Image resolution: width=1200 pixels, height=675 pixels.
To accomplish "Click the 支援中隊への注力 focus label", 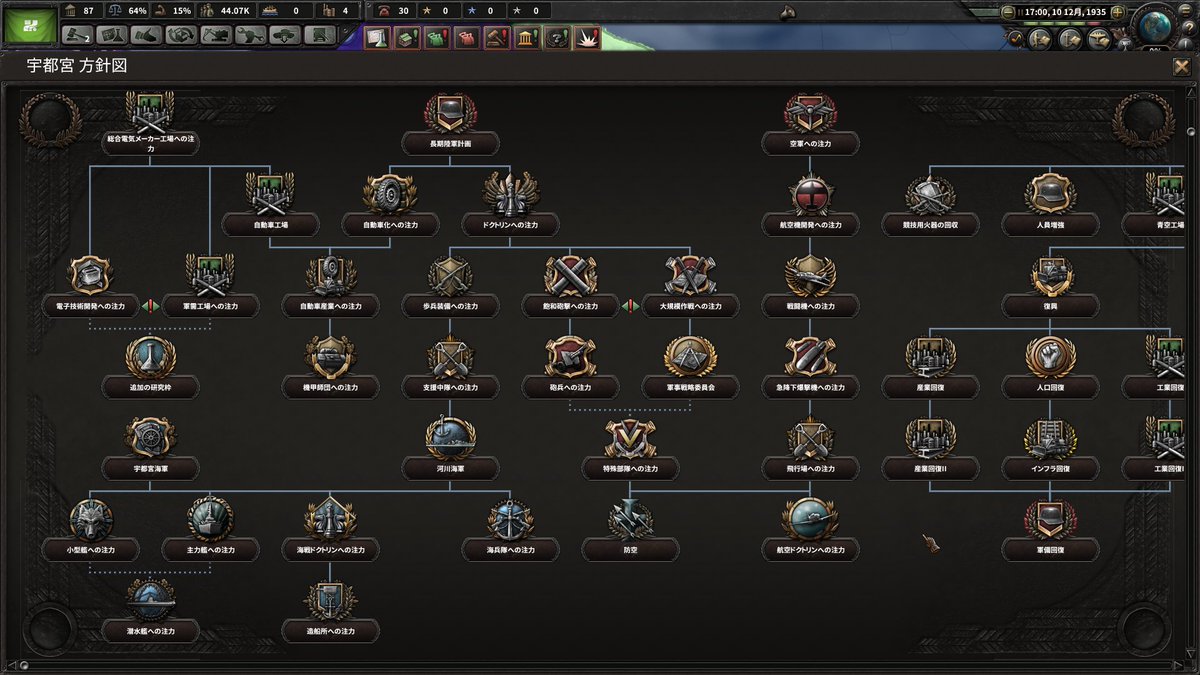I will [450, 387].
